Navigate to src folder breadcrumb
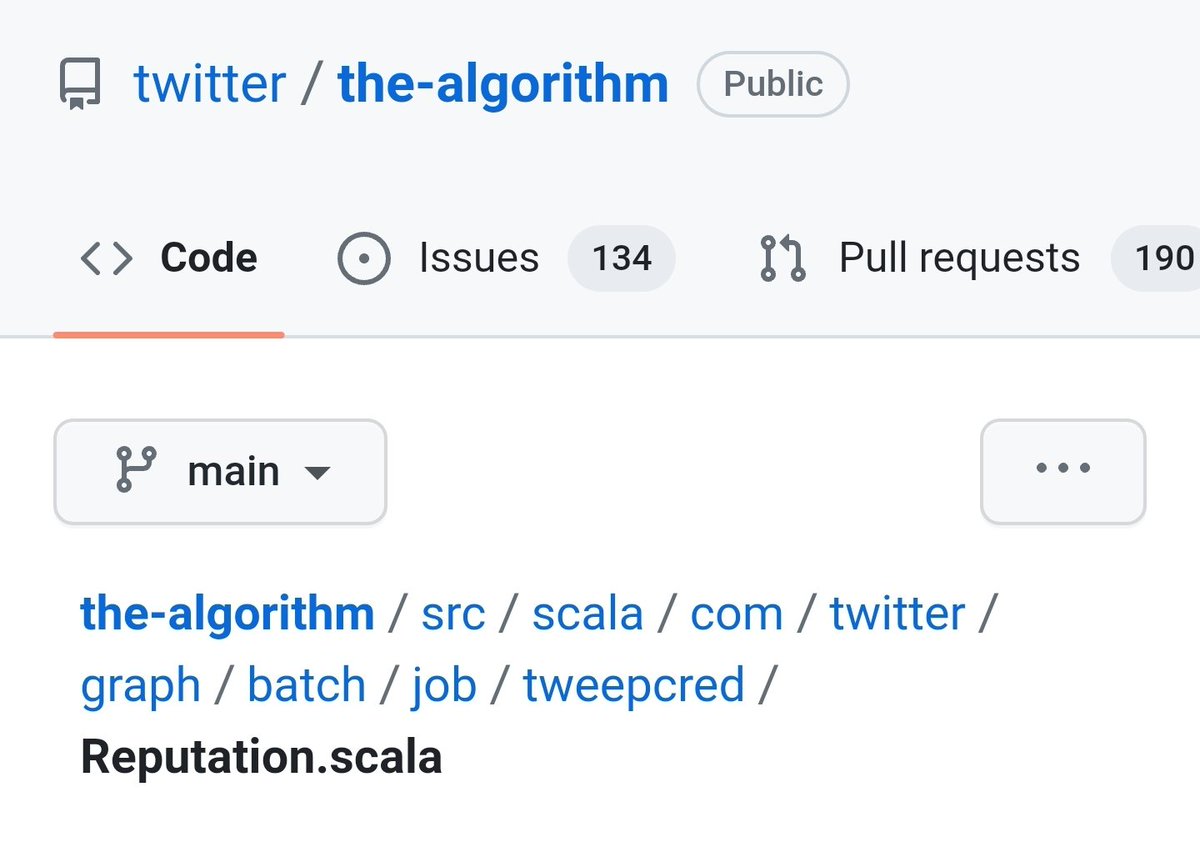The width and height of the screenshot is (1200, 847). pyautogui.click(x=453, y=613)
